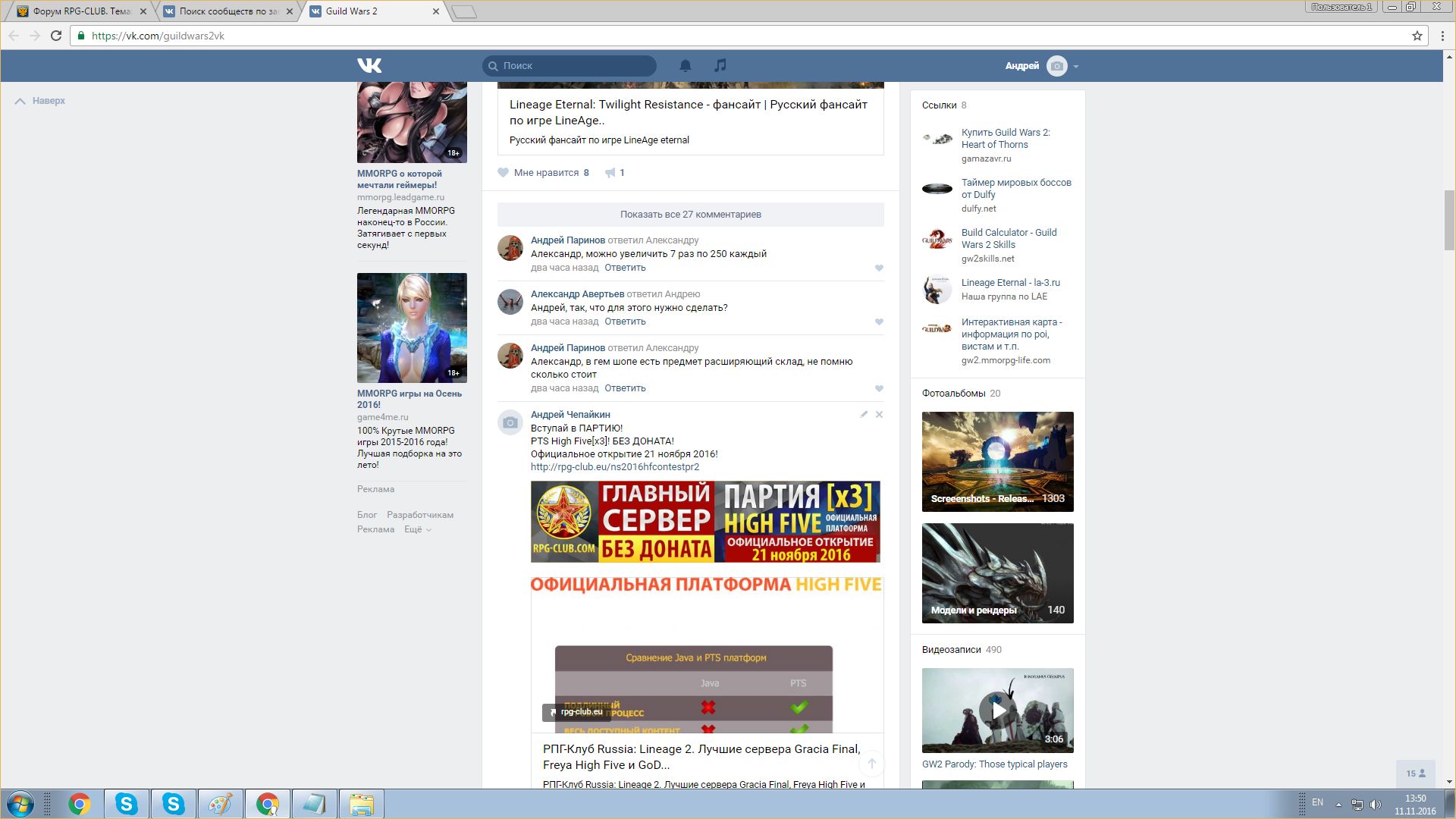This screenshot has width=1456, height=819.
Task: Open the Видеозаписи section header
Action: pyautogui.click(x=951, y=650)
